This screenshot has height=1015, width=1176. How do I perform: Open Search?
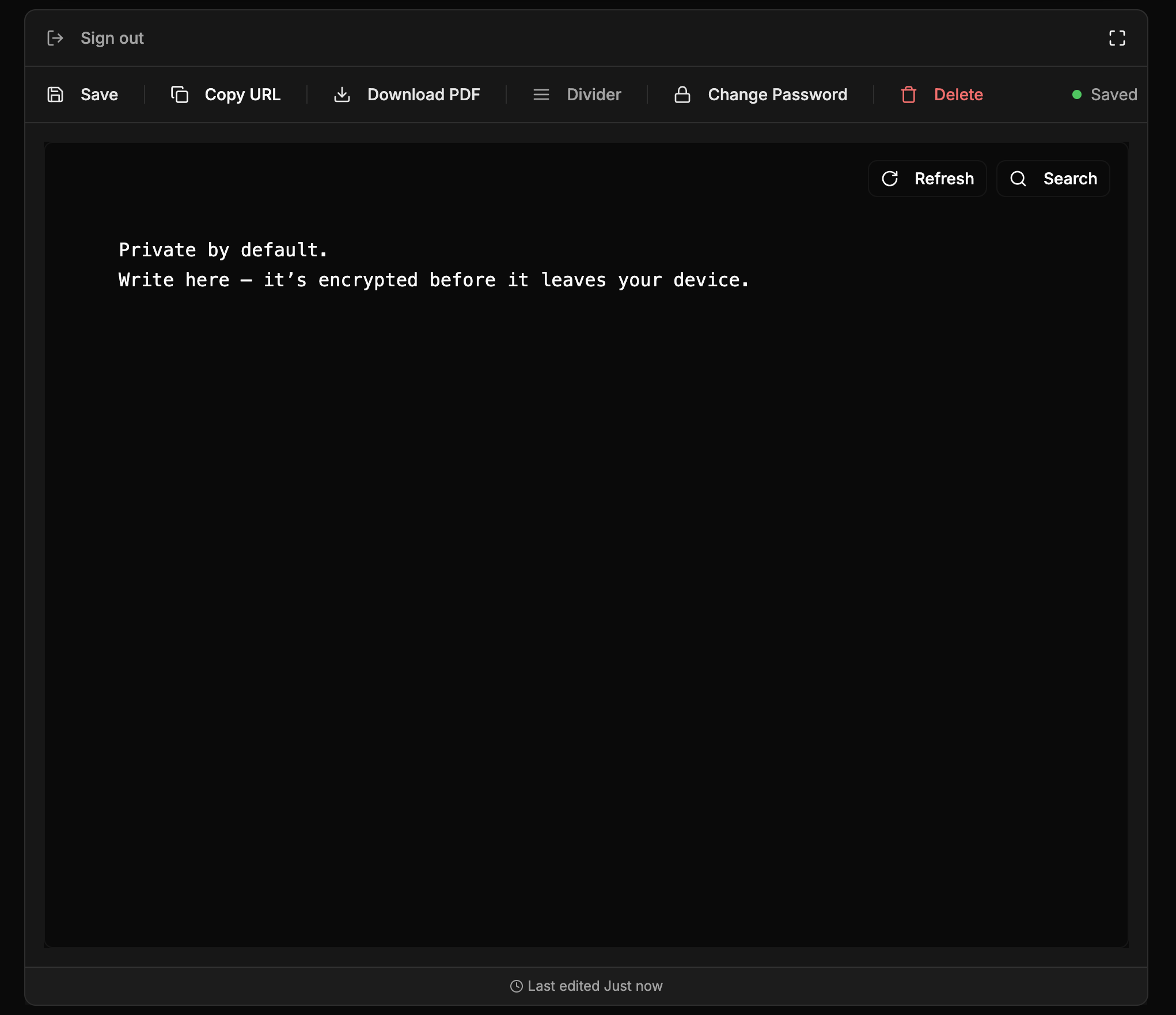(1053, 179)
